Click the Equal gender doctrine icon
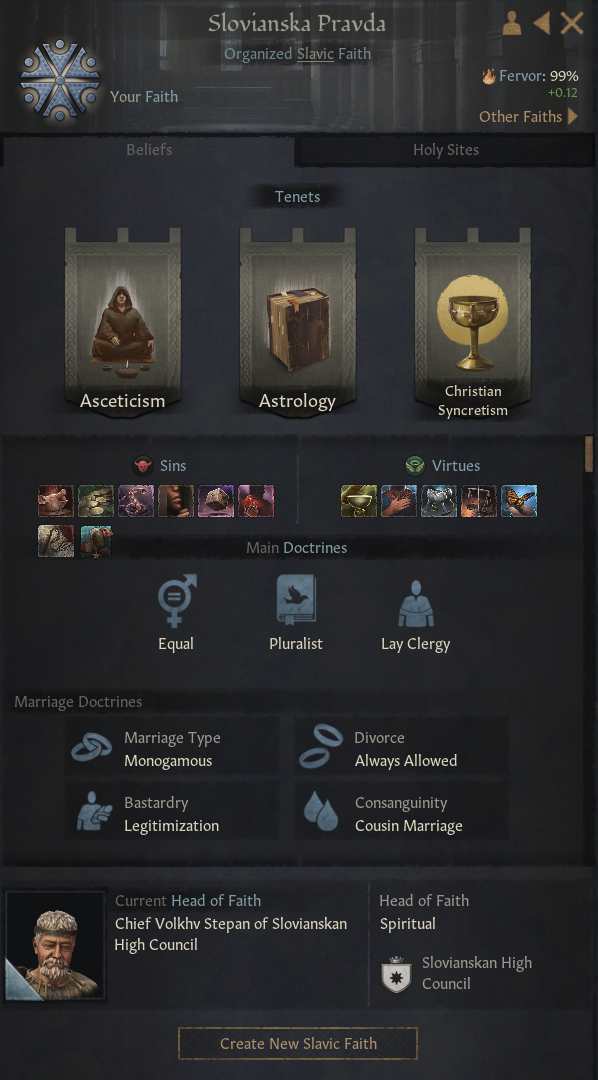 coord(176,601)
